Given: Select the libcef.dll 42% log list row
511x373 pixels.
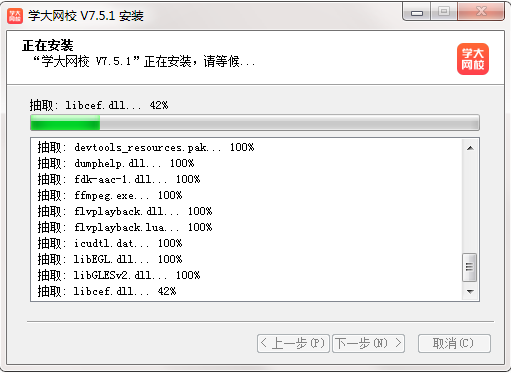Looking at the screenshot, I should point(246,291).
